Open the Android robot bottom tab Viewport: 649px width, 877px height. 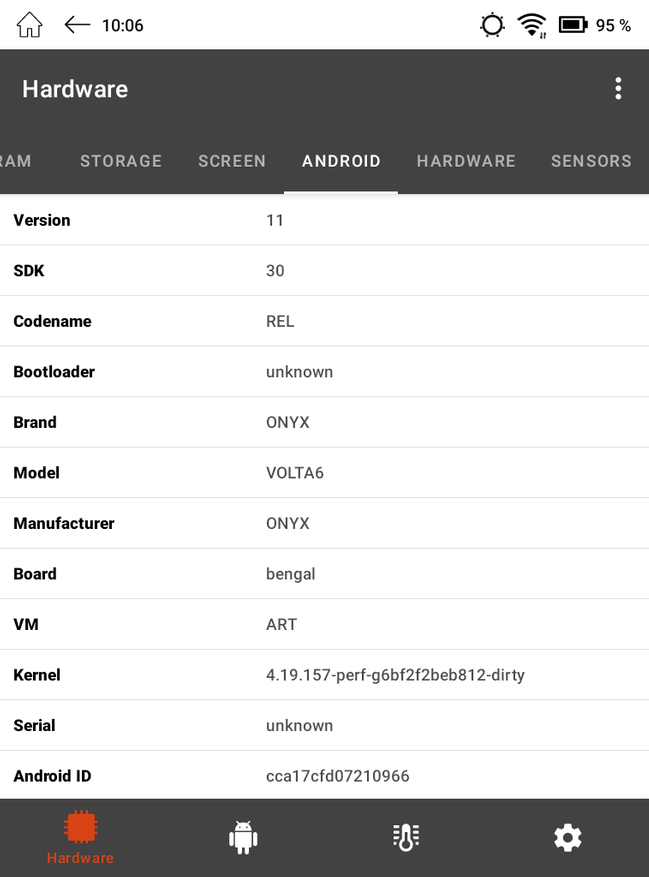click(243, 837)
